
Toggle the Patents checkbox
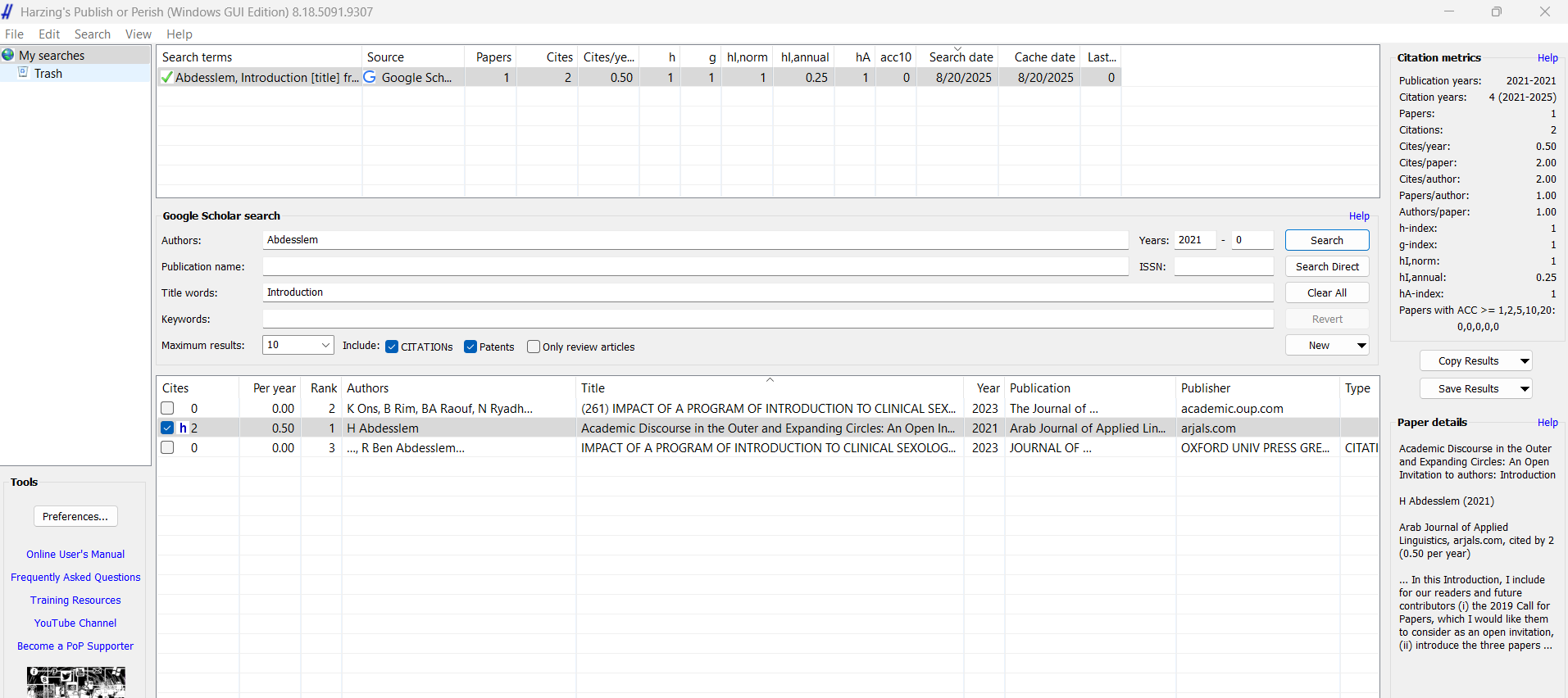point(470,347)
